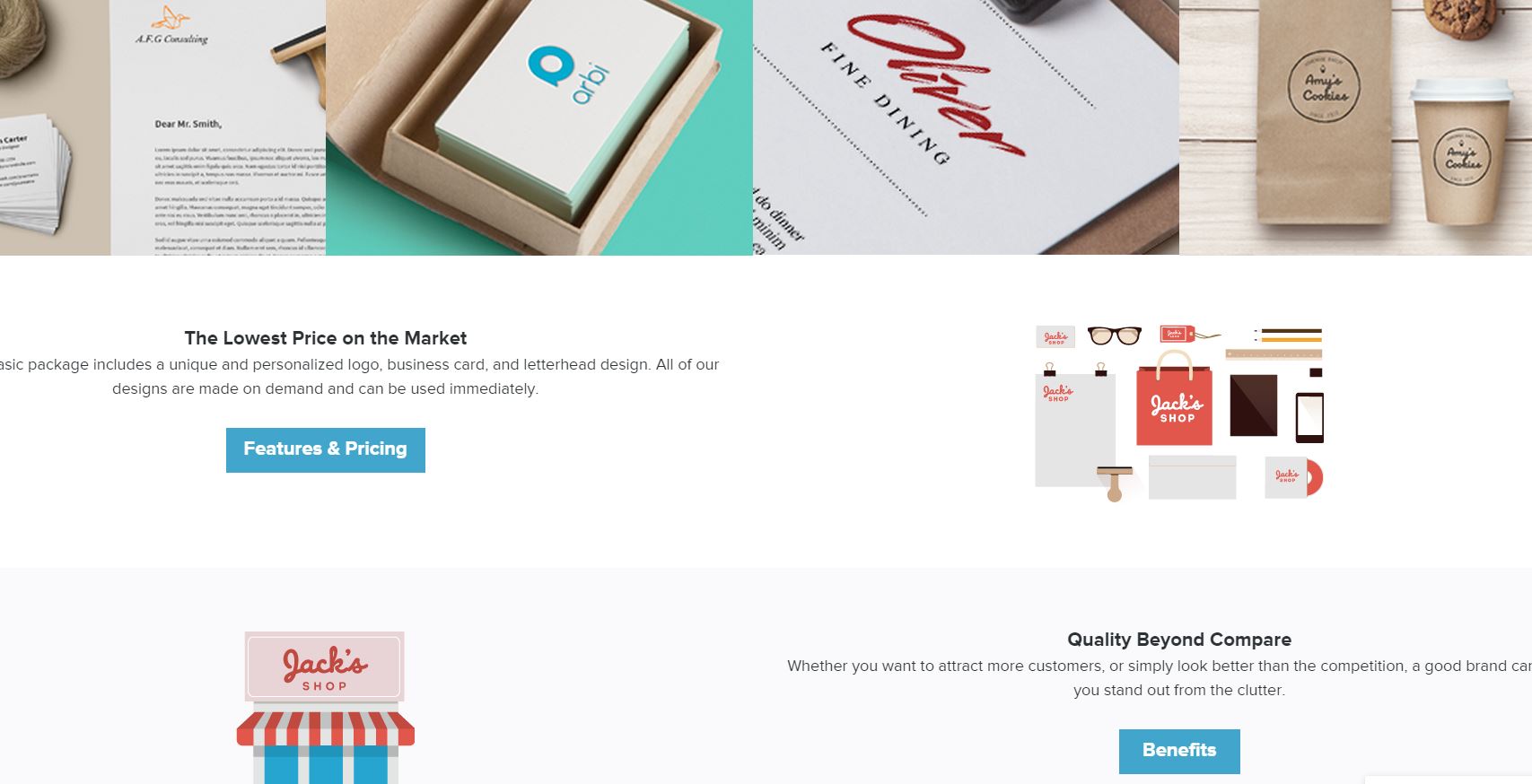The width and height of the screenshot is (1532, 784).
Task: Click the rubber stamp icon
Action: (x=1115, y=483)
